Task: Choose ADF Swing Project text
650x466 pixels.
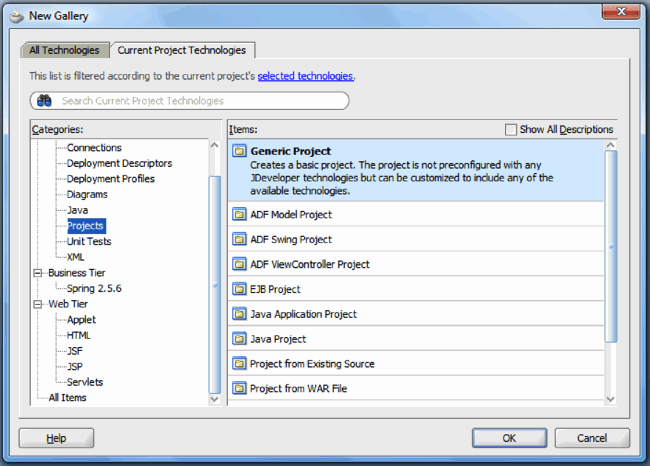Action: [291, 240]
